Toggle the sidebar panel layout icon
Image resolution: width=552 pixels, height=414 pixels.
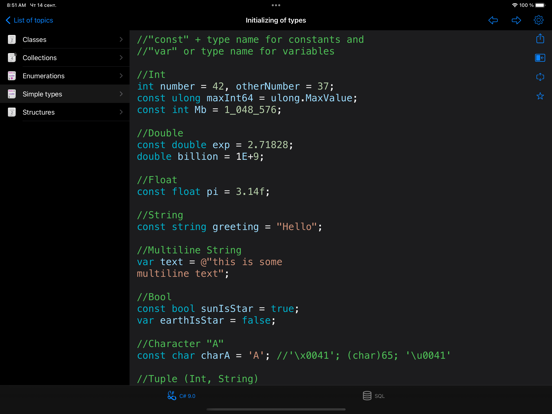coord(540,58)
